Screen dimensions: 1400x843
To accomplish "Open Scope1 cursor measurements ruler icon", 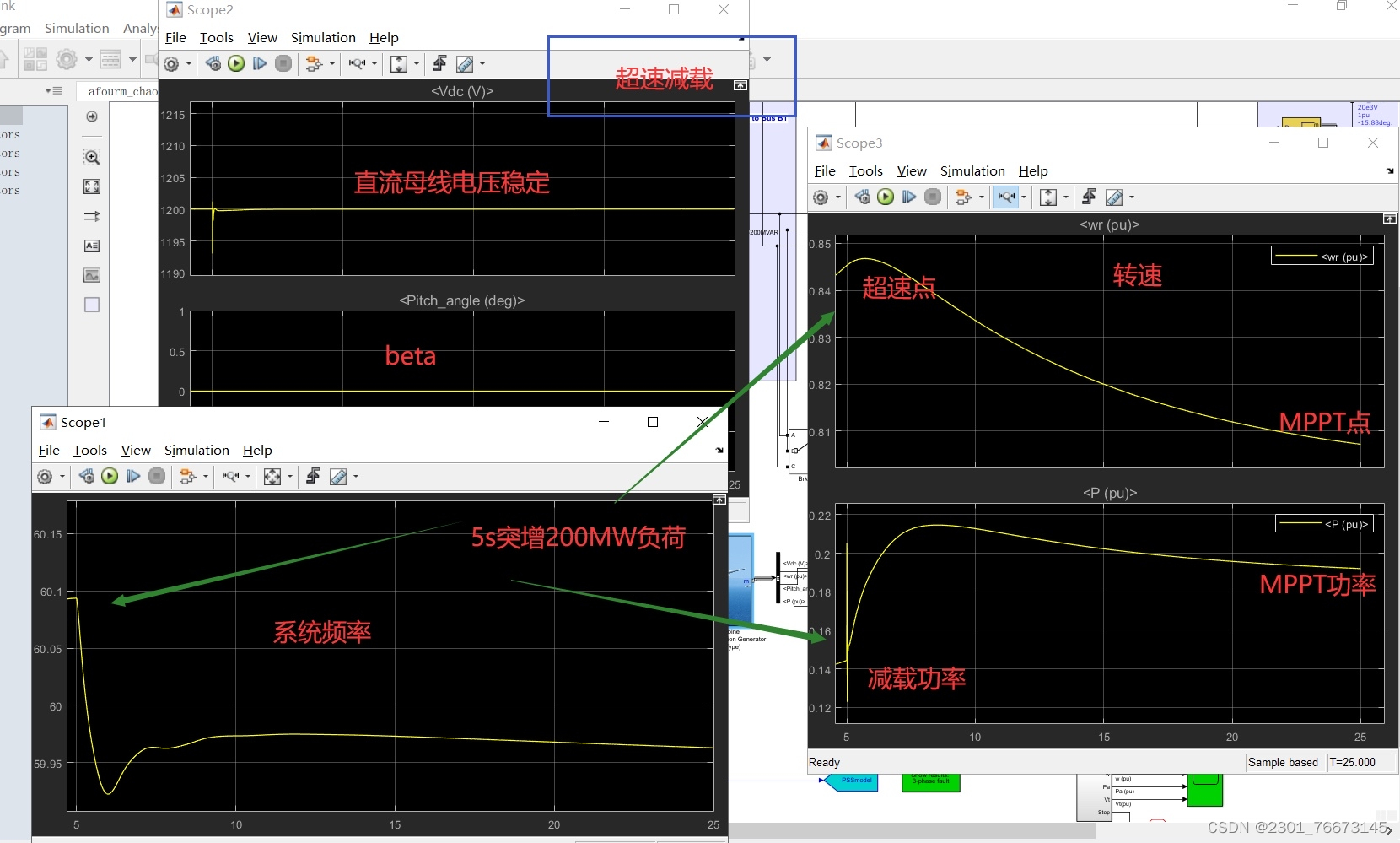I will pyautogui.click(x=338, y=477).
